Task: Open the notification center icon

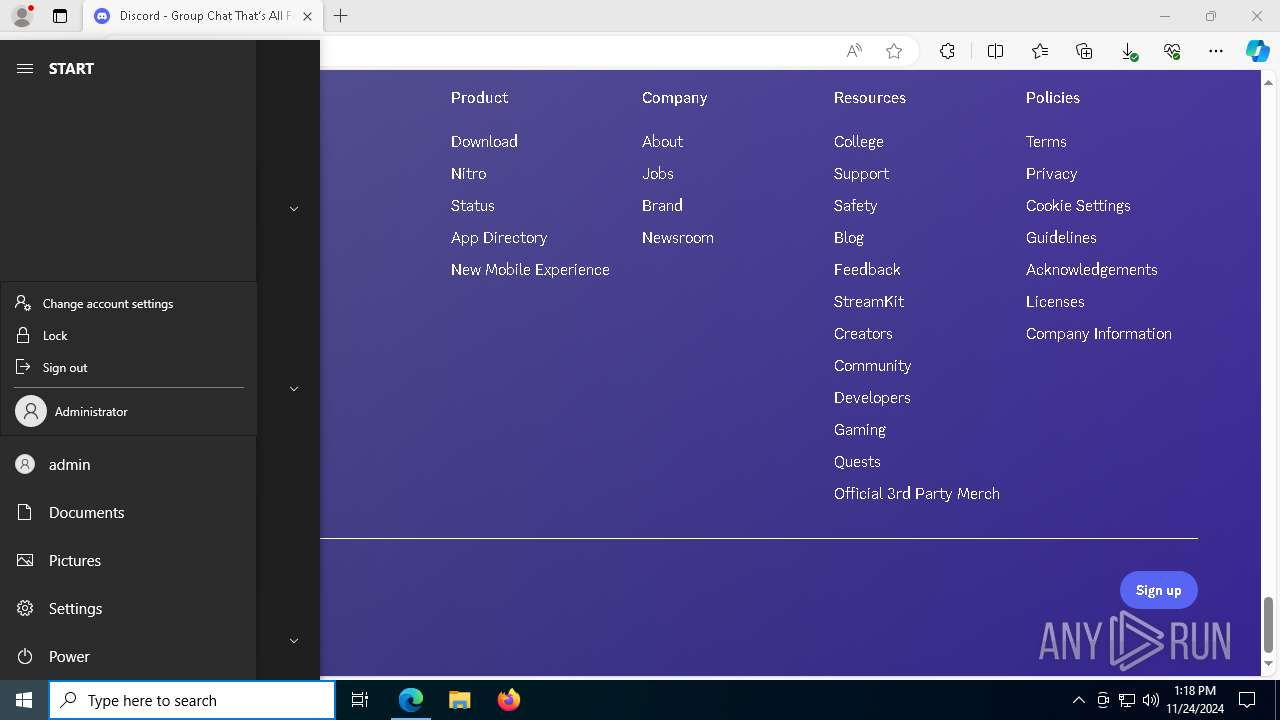Action: click(1247, 700)
